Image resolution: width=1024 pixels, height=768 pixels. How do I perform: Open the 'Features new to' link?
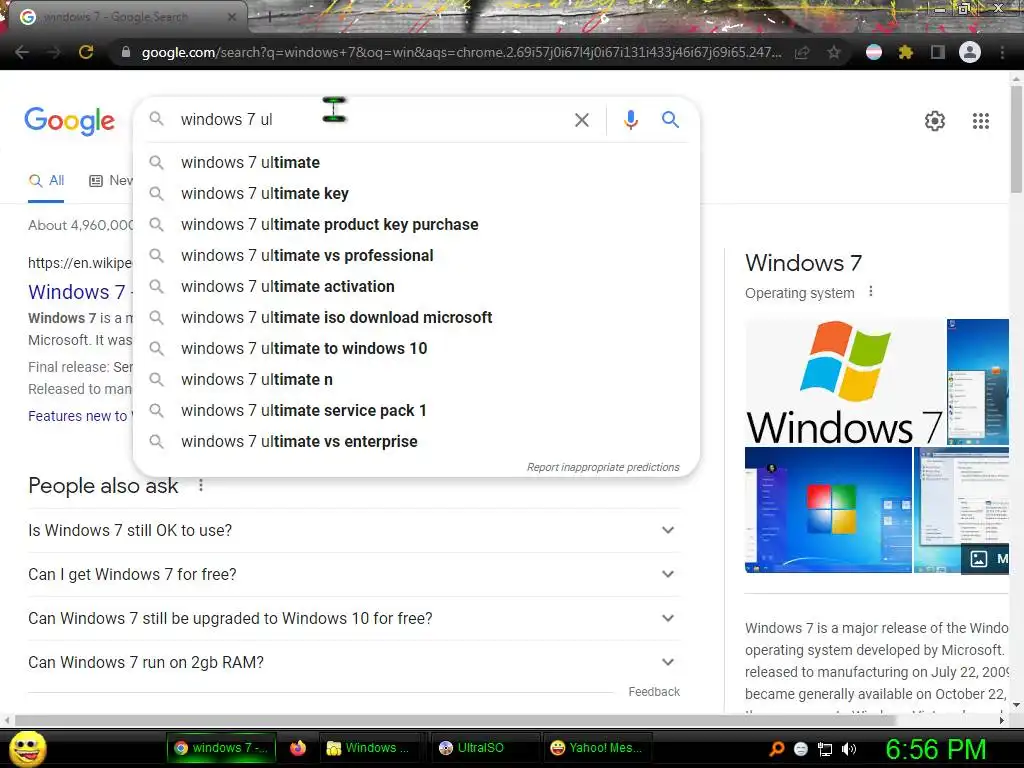pos(80,416)
